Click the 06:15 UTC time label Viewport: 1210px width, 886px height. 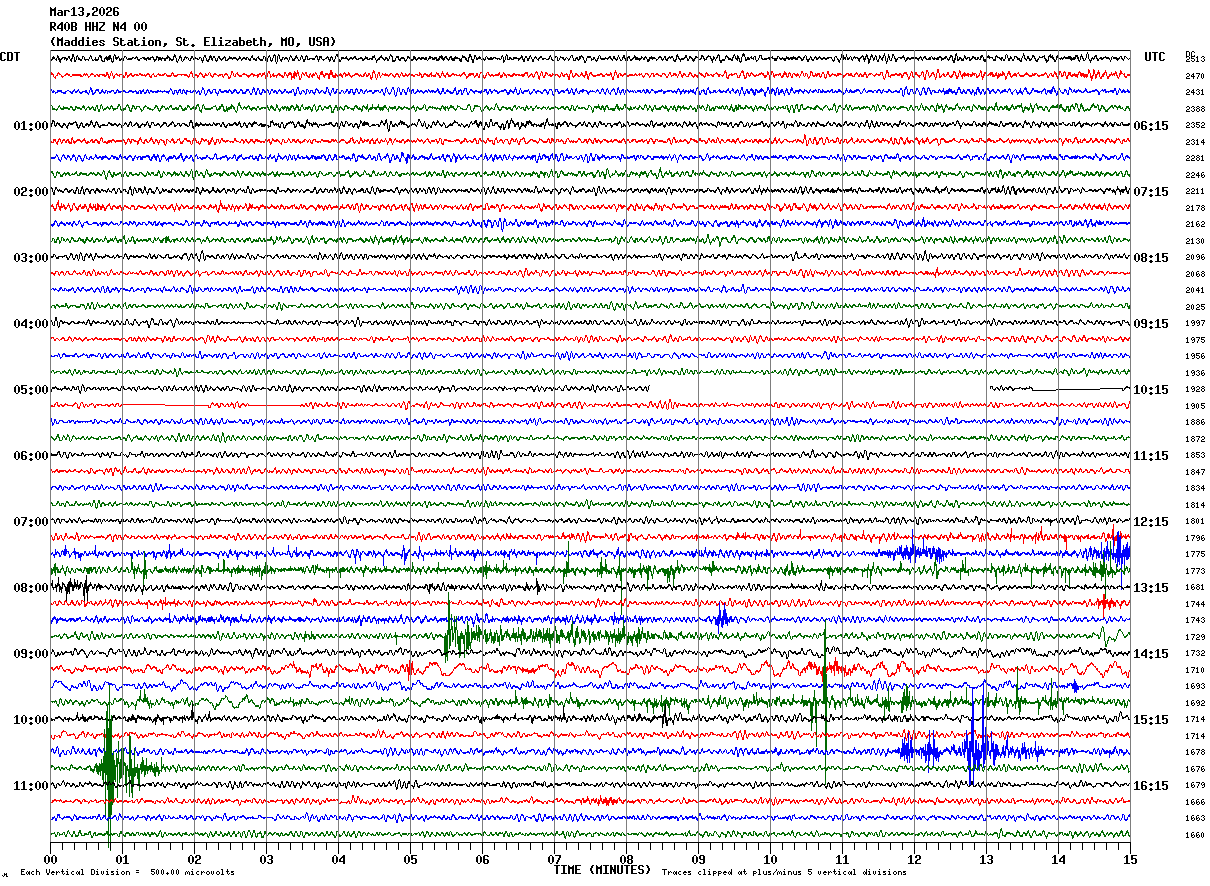point(1150,126)
